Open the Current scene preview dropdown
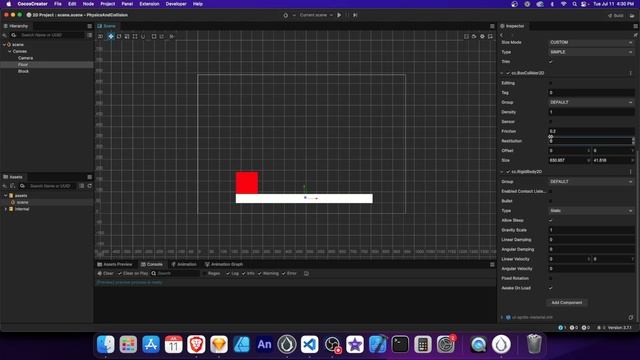This screenshot has width=640, height=360. (x=316, y=15)
